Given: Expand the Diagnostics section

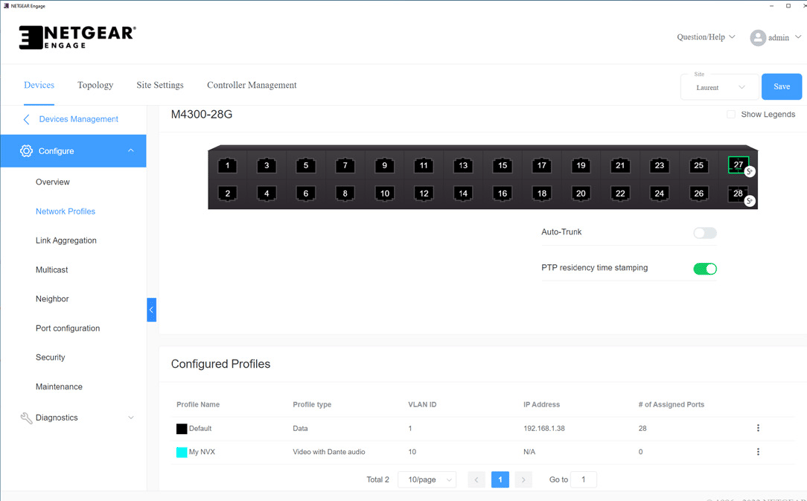Looking at the screenshot, I should pos(131,418).
